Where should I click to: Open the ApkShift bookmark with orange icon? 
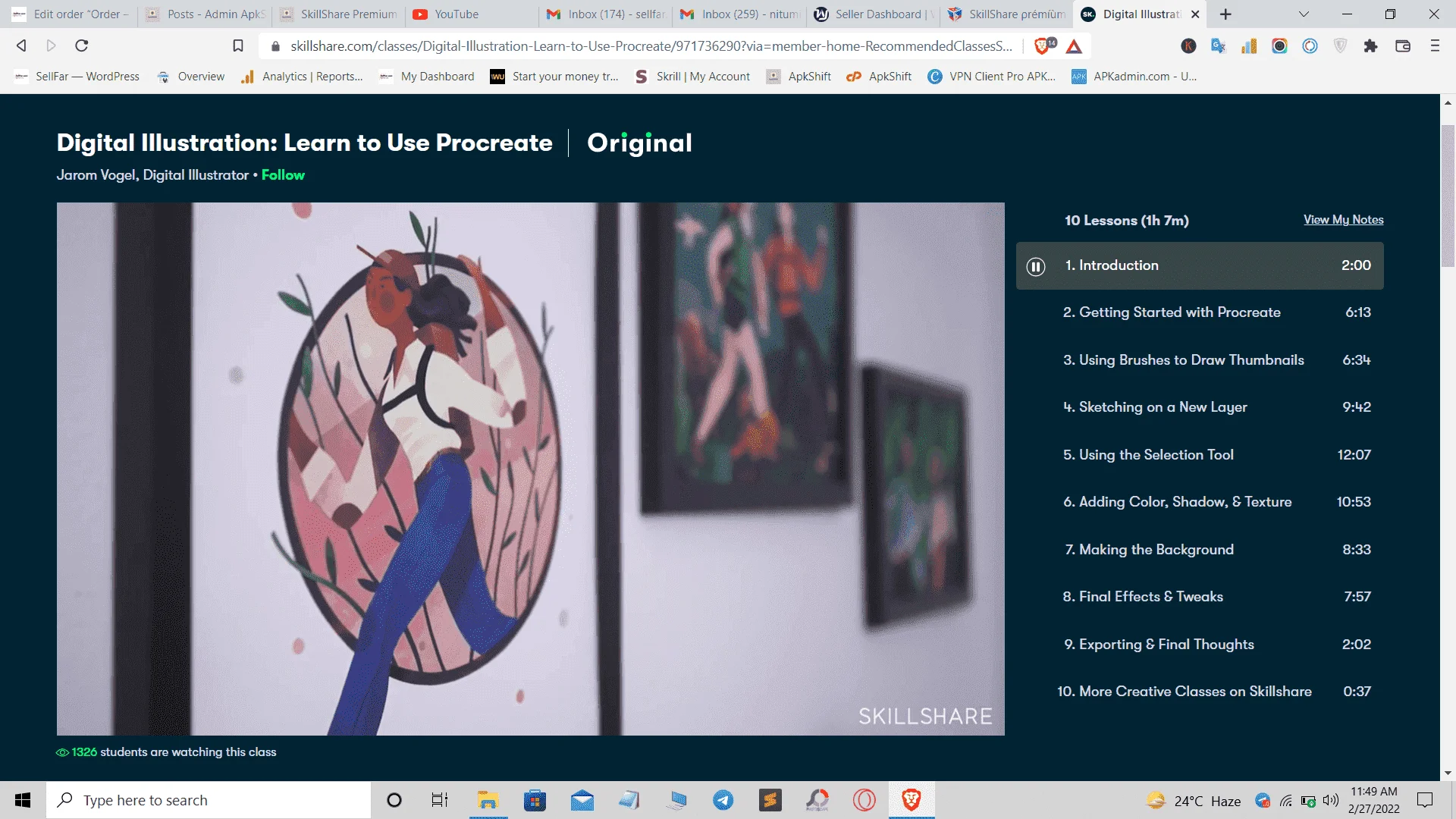coord(880,77)
